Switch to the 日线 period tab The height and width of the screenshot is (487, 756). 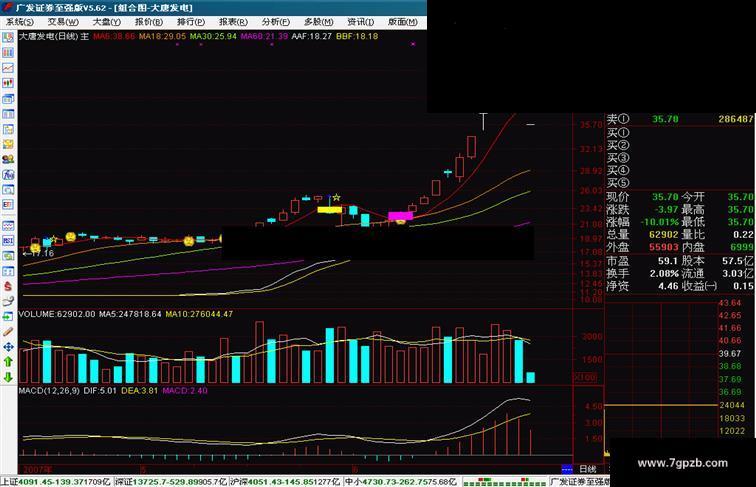pos(588,469)
